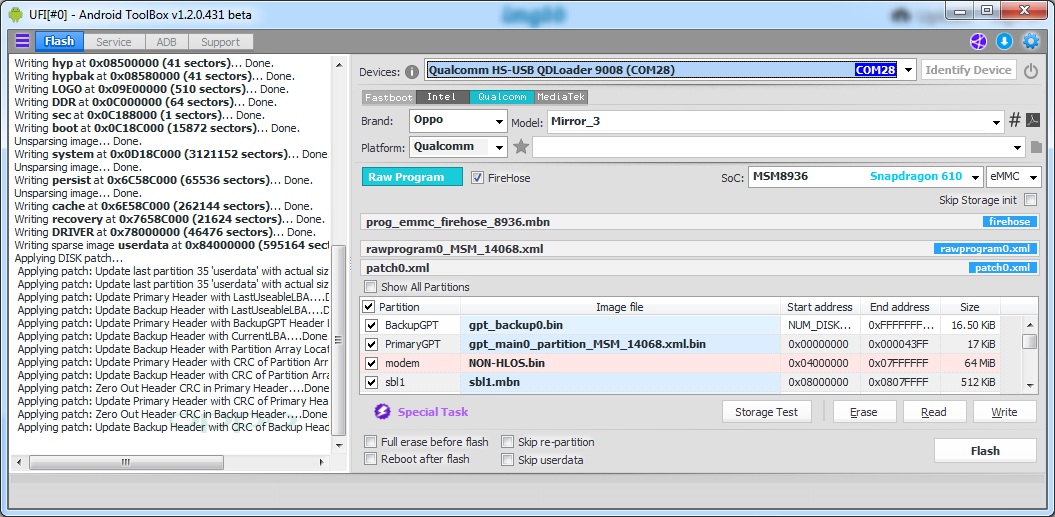Click the blue download updates icon
Viewport: 1055px width, 517px height.
[x=1004, y=42]
